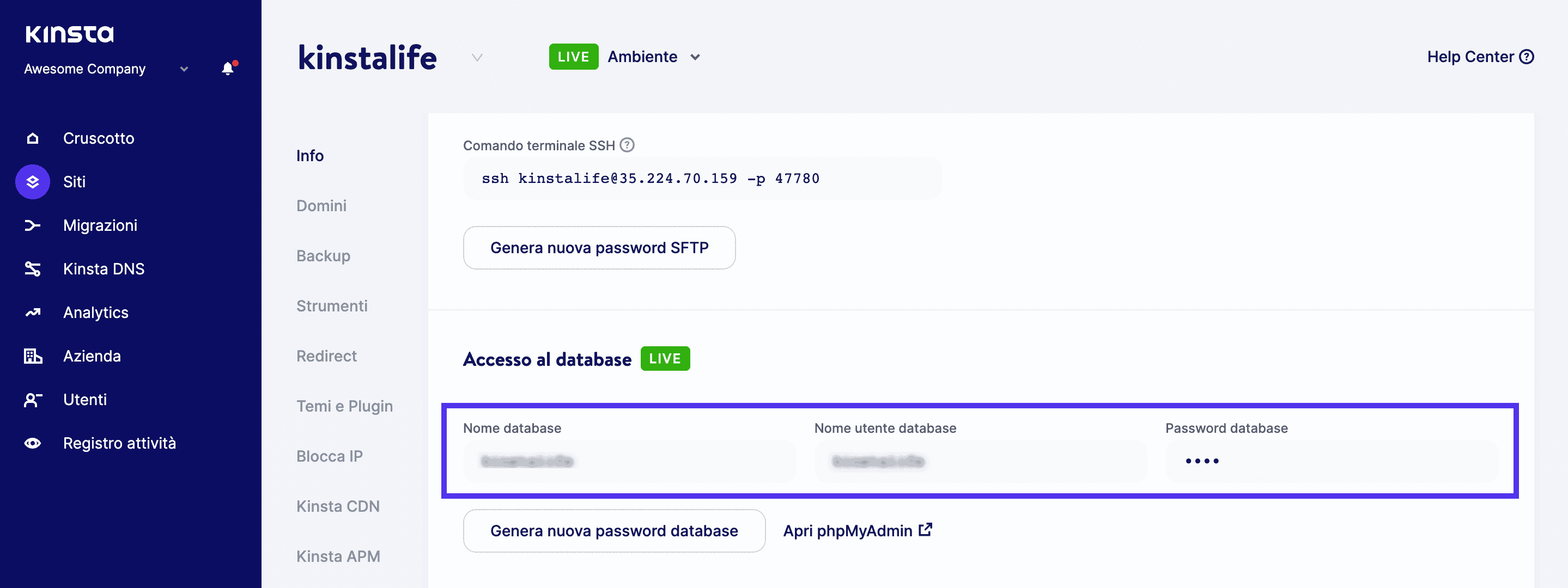
Task: Open Analytics in the sidebar
Action: coord(96,313)
